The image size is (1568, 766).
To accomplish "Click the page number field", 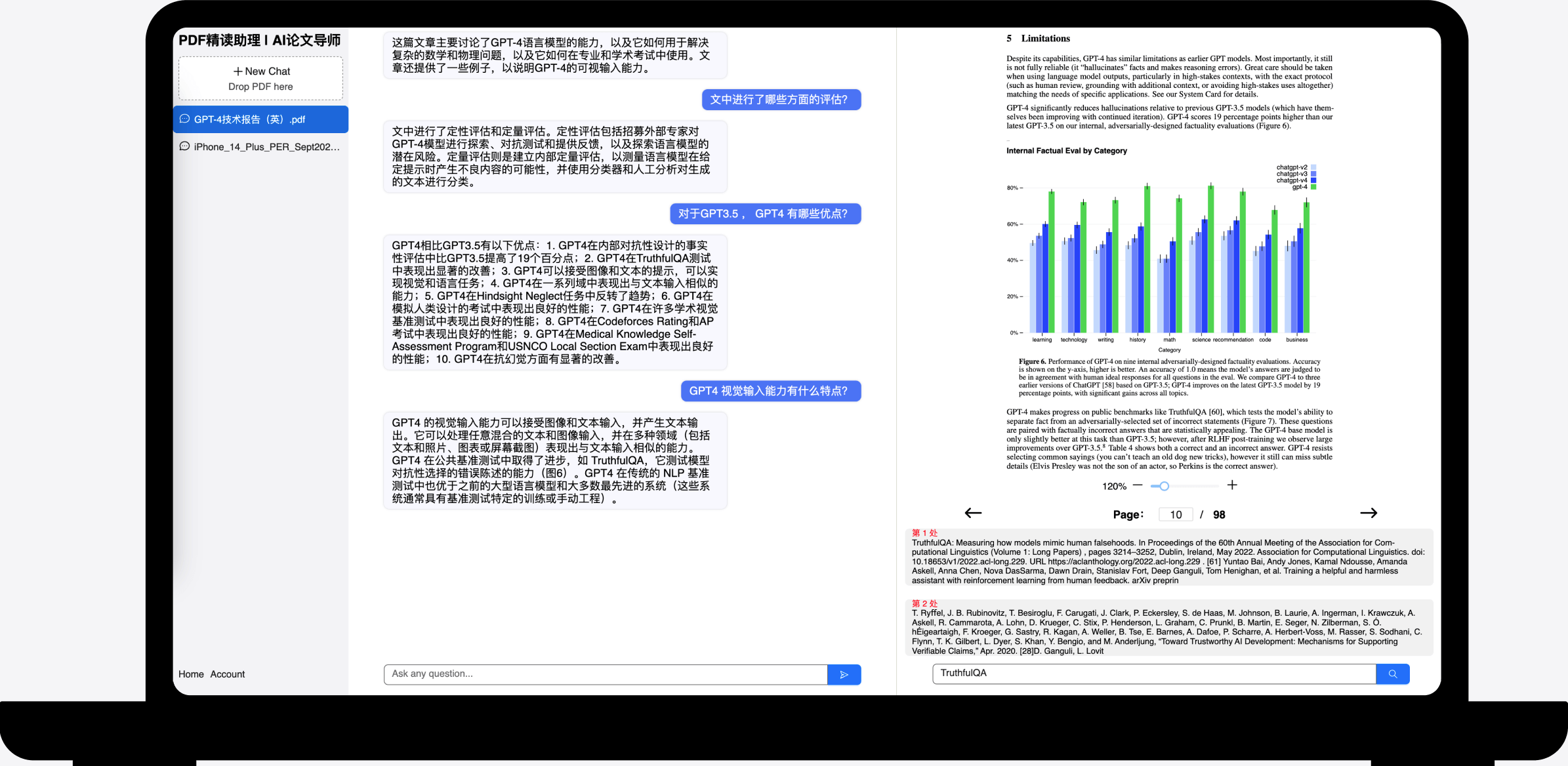I will point(1176,515).
